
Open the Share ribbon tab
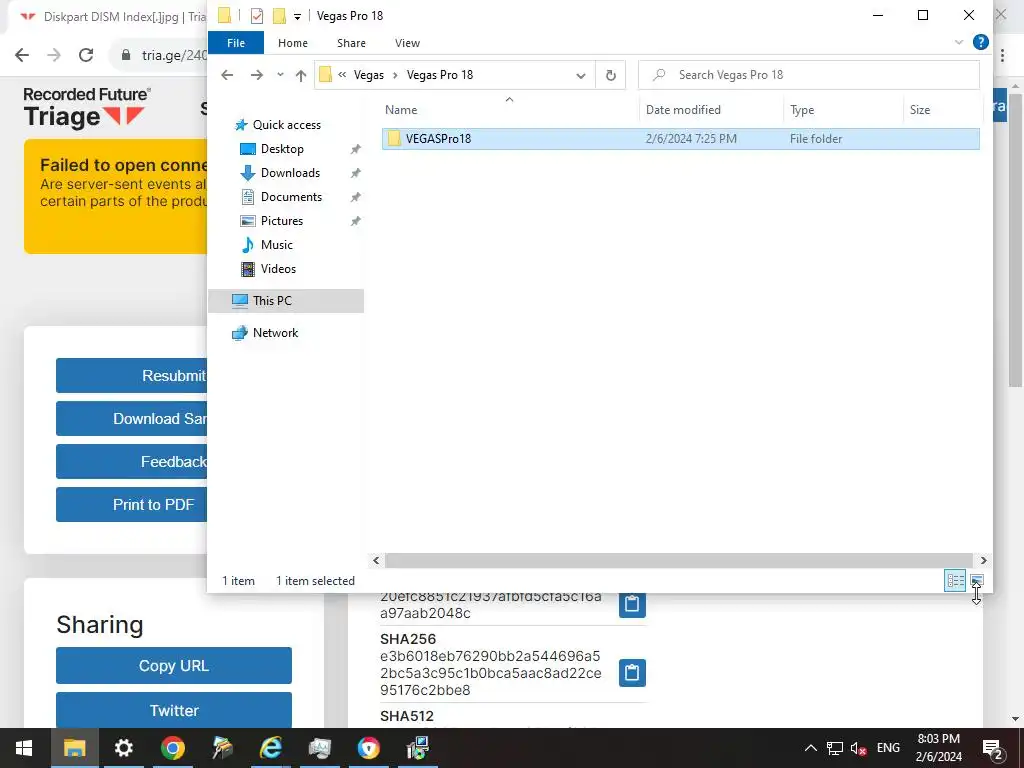(x=351, y=43)
